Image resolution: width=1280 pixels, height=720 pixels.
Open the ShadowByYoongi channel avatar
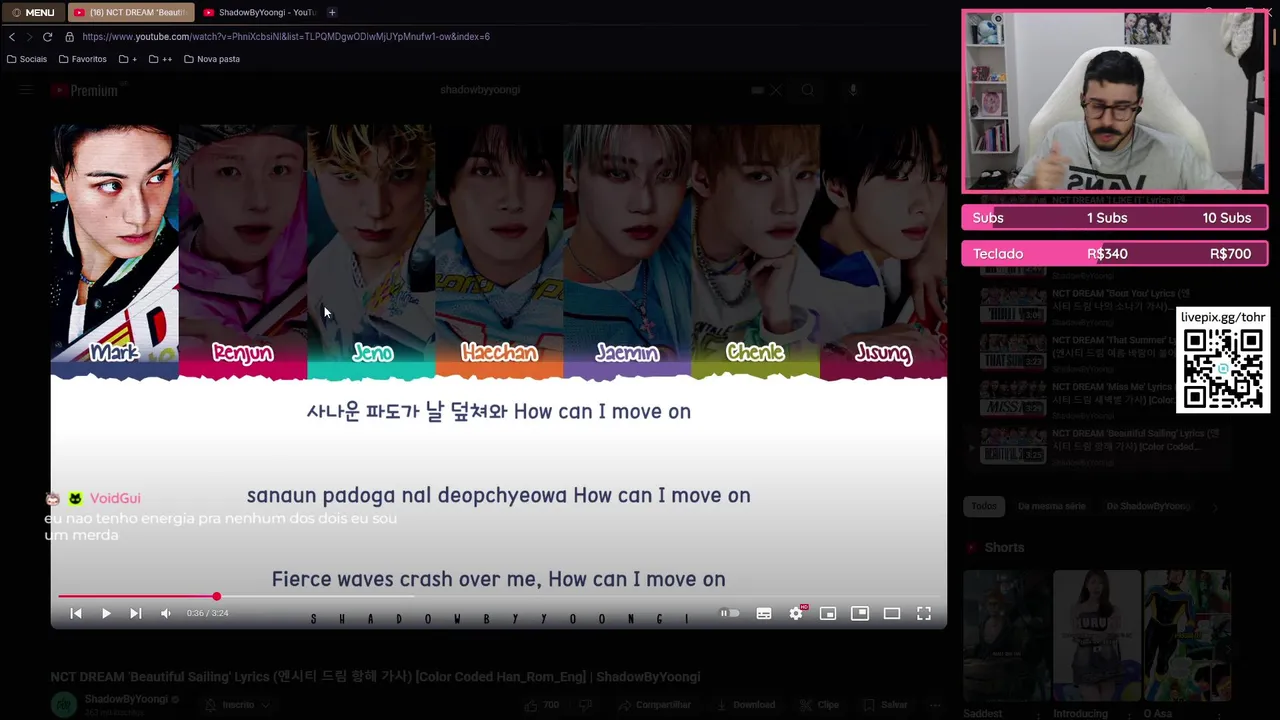[63, 706]
